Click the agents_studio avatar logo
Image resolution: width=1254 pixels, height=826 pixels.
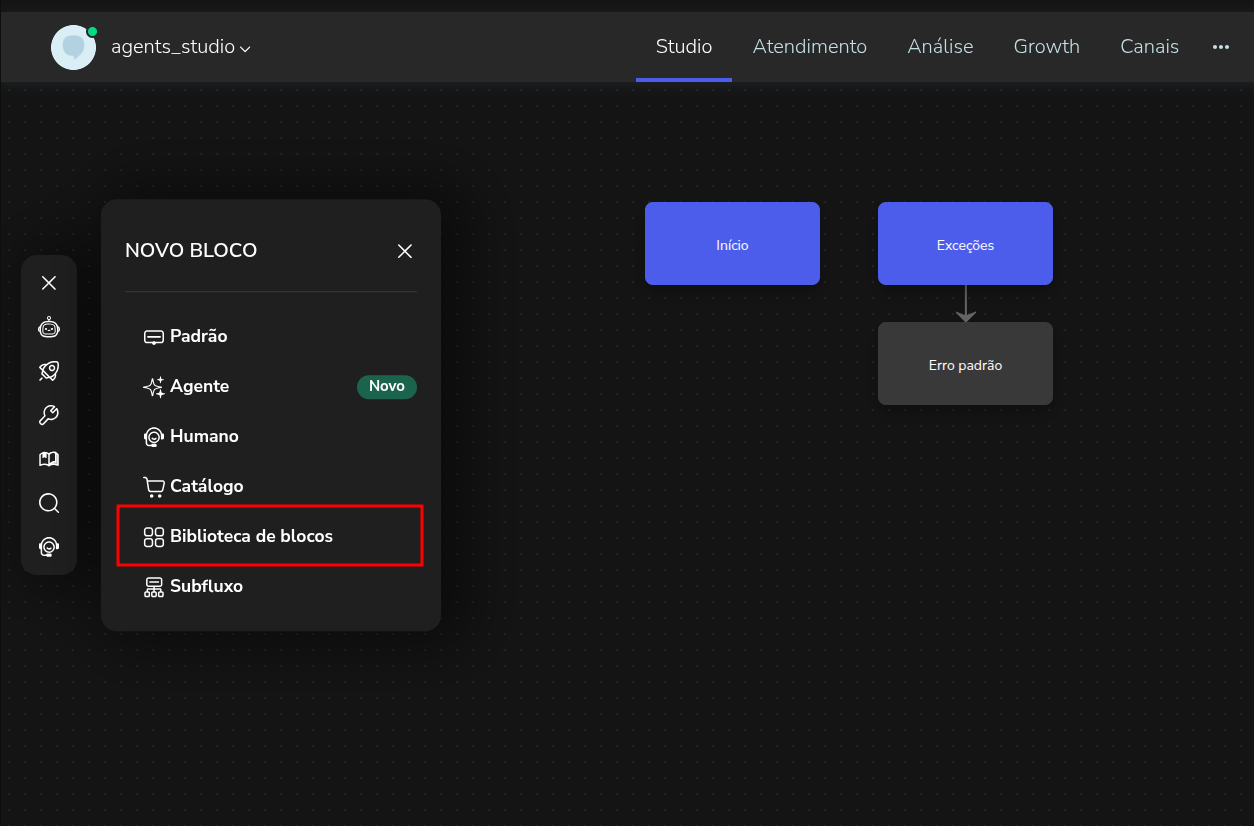(73, 47)
